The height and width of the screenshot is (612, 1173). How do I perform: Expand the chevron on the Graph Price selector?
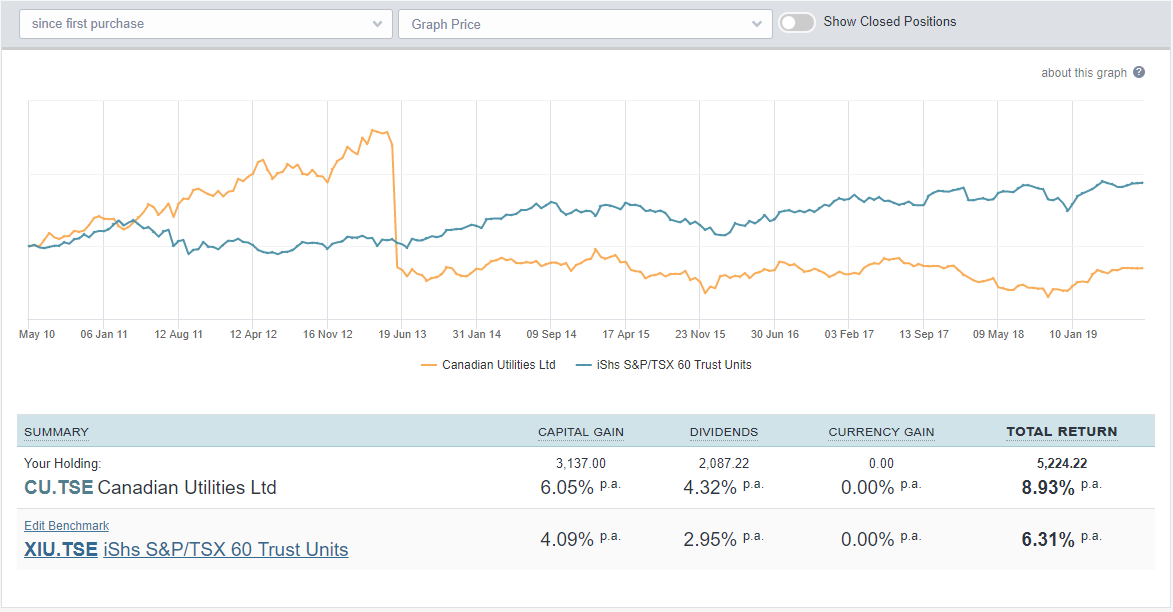(x=757, y=23)
